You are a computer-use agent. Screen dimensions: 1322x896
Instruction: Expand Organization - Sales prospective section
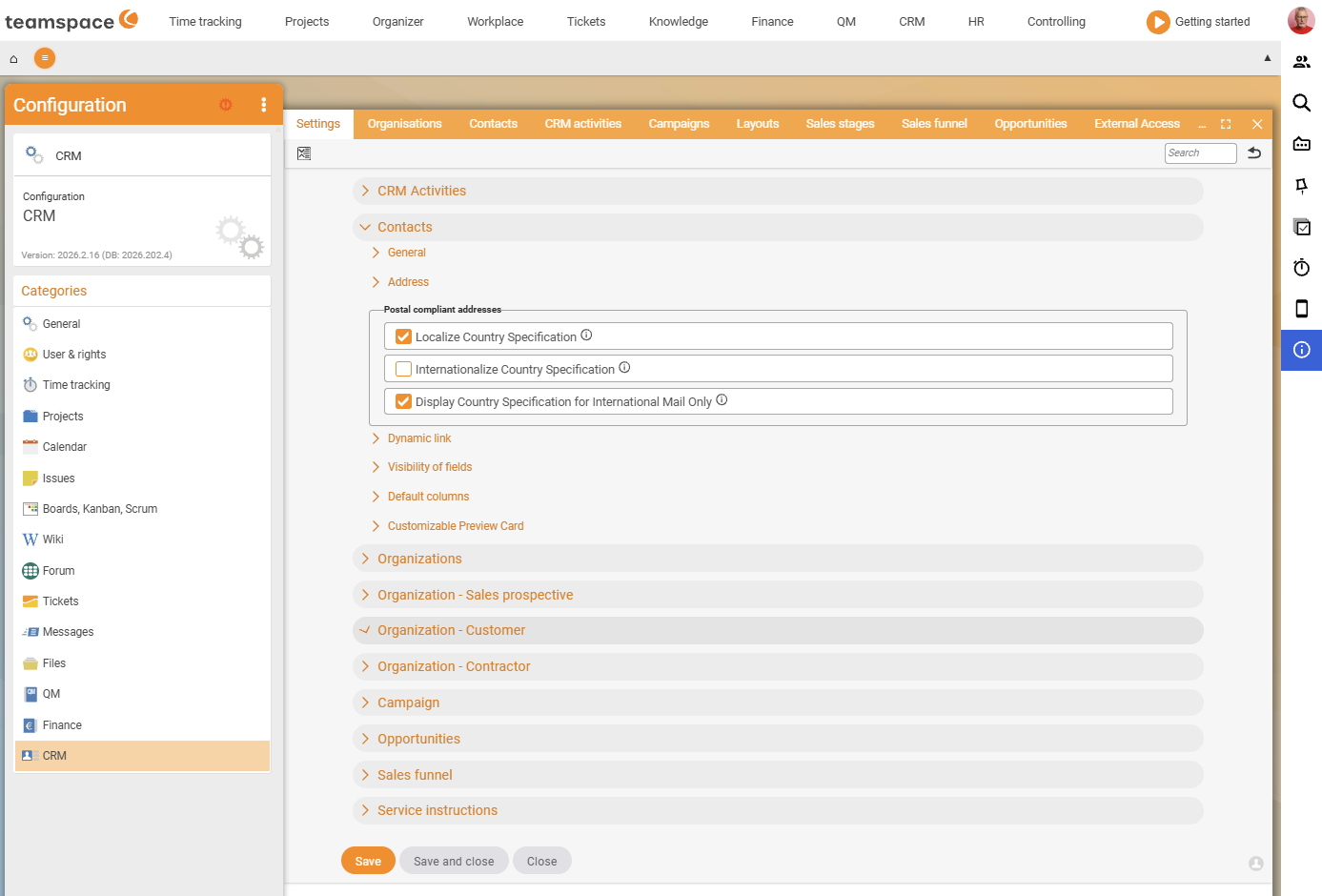(778, 595)
